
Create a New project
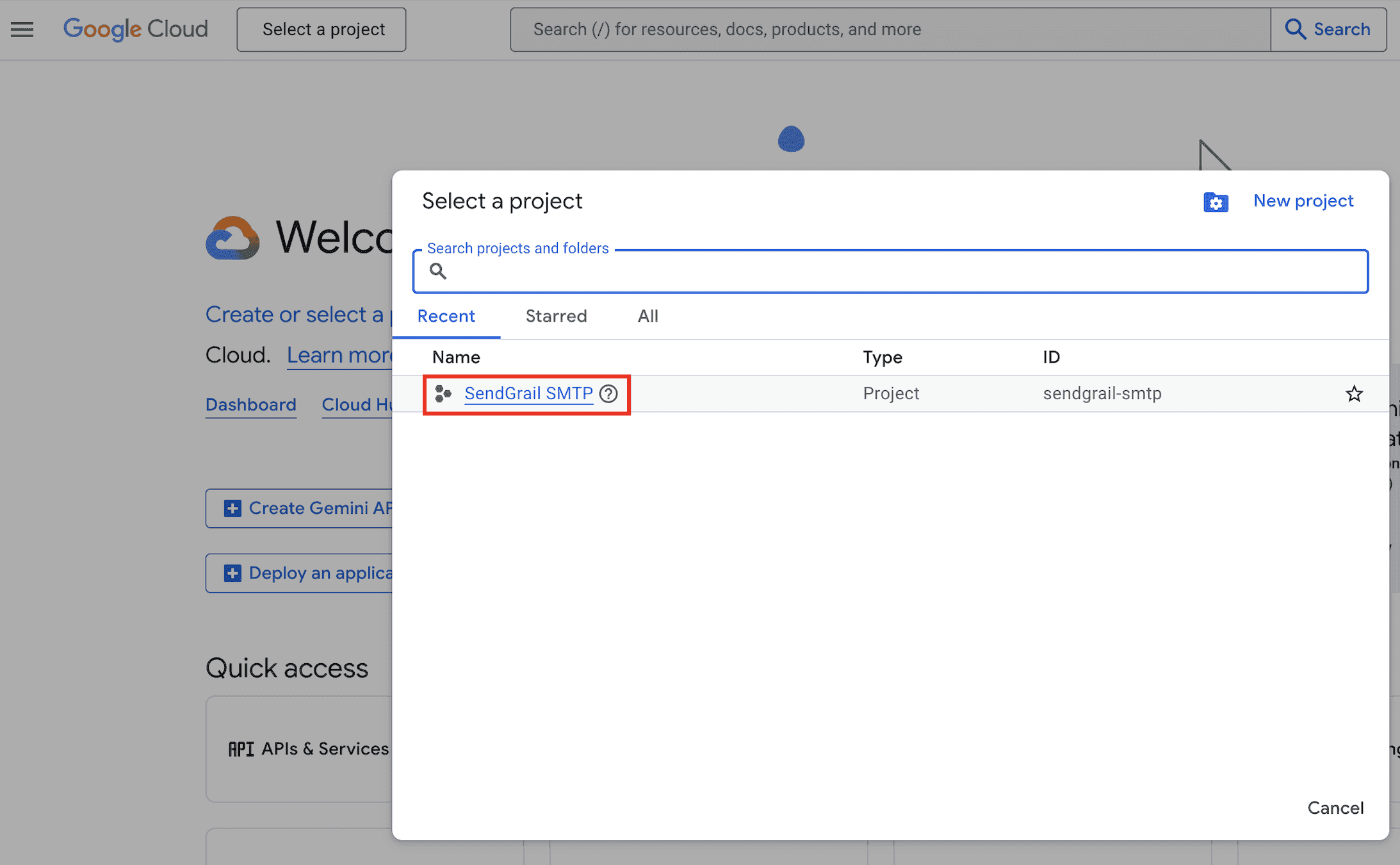(1303, 201)
